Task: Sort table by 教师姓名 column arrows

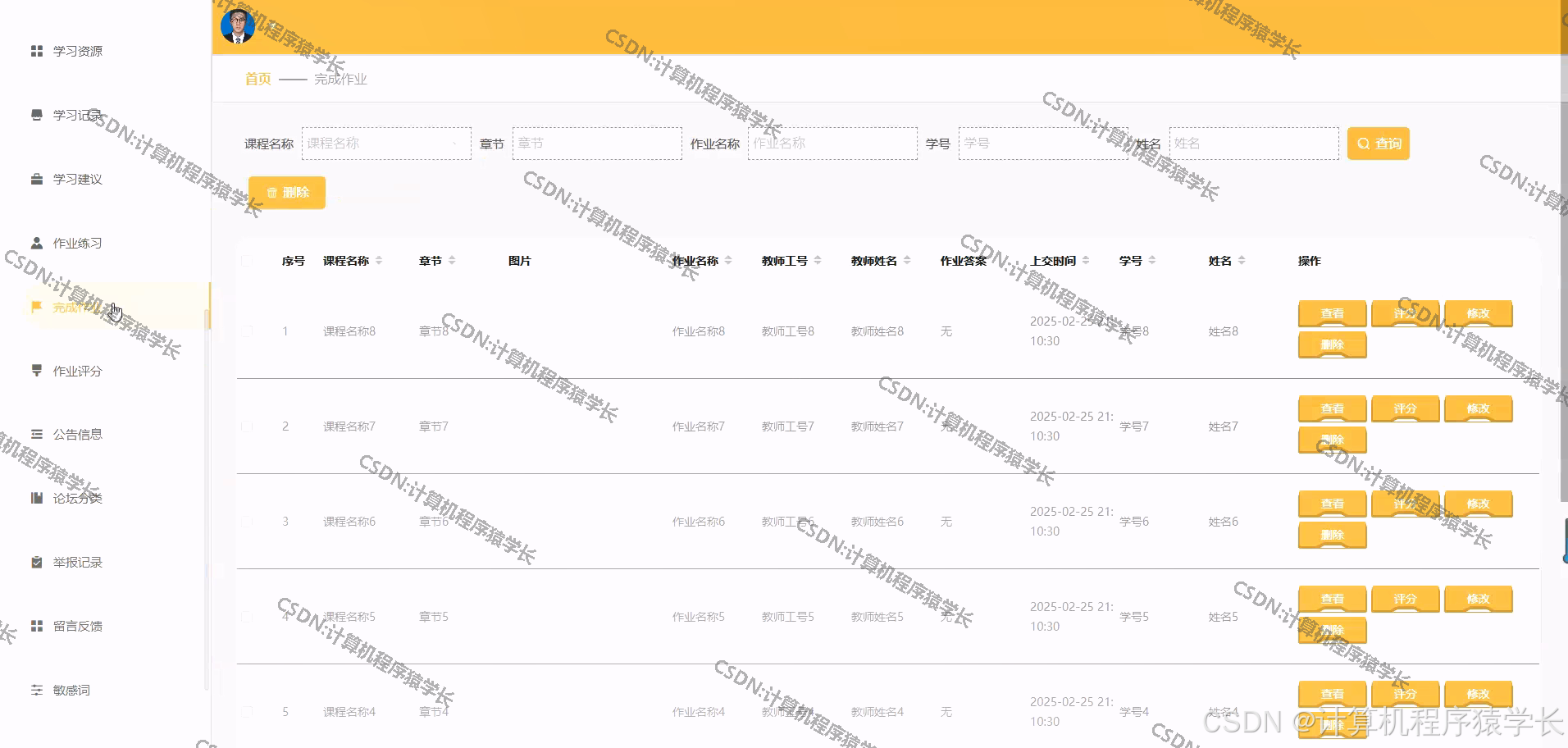Action: tap(907, 261)
